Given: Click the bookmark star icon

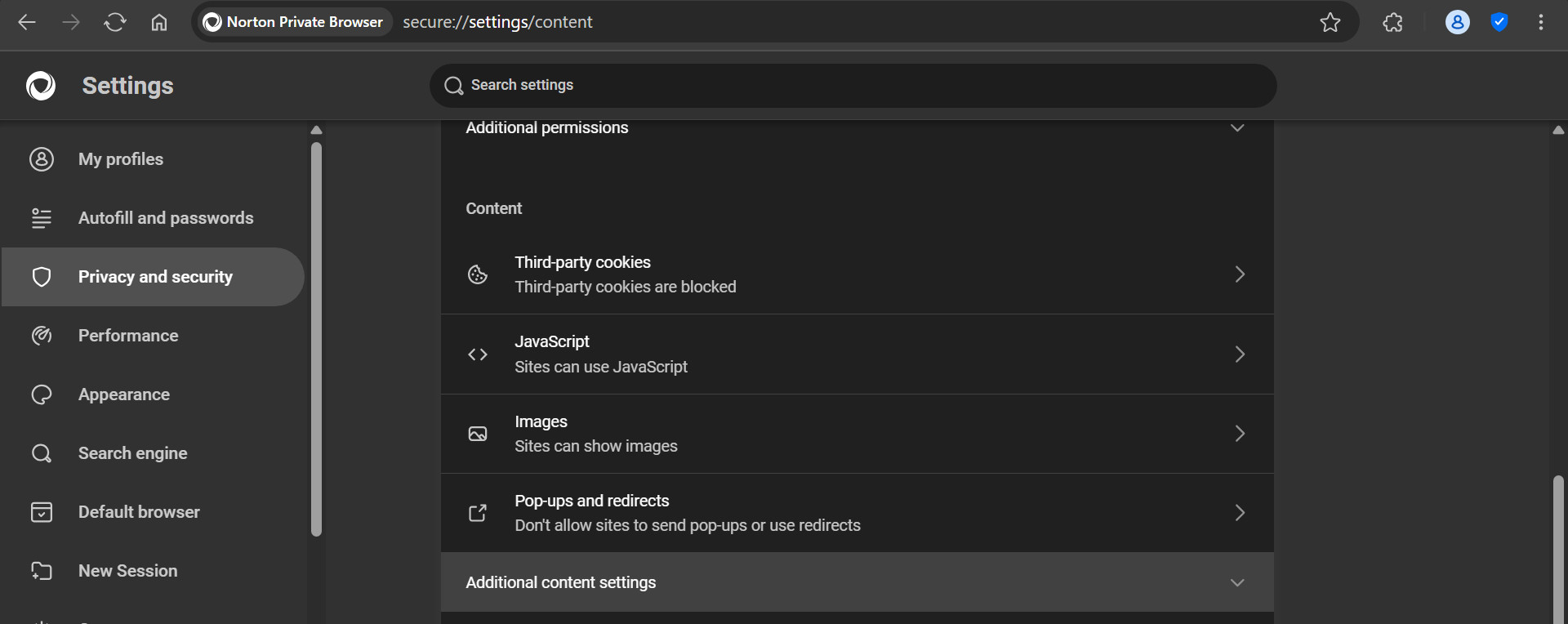Looking at the screenshot, I should [x=1330, y=22].
